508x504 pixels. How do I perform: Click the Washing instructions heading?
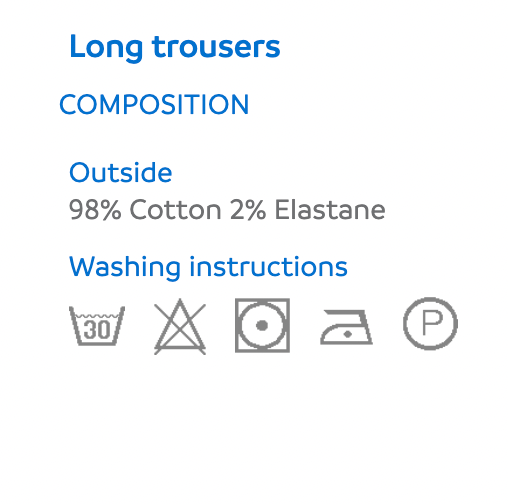click(x=208, y=268)
